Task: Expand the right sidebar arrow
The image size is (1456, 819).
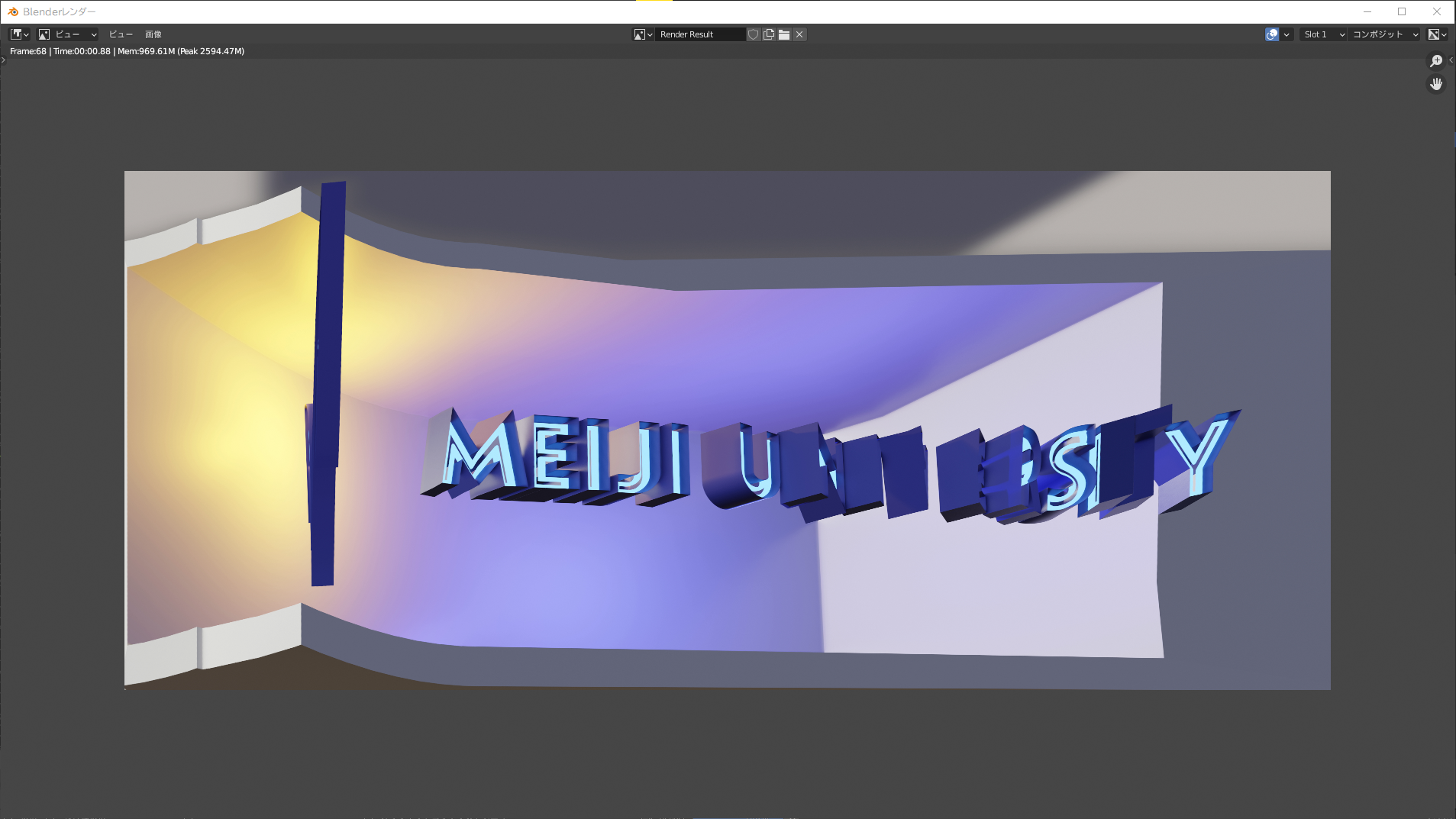Action: point(1451,60)
